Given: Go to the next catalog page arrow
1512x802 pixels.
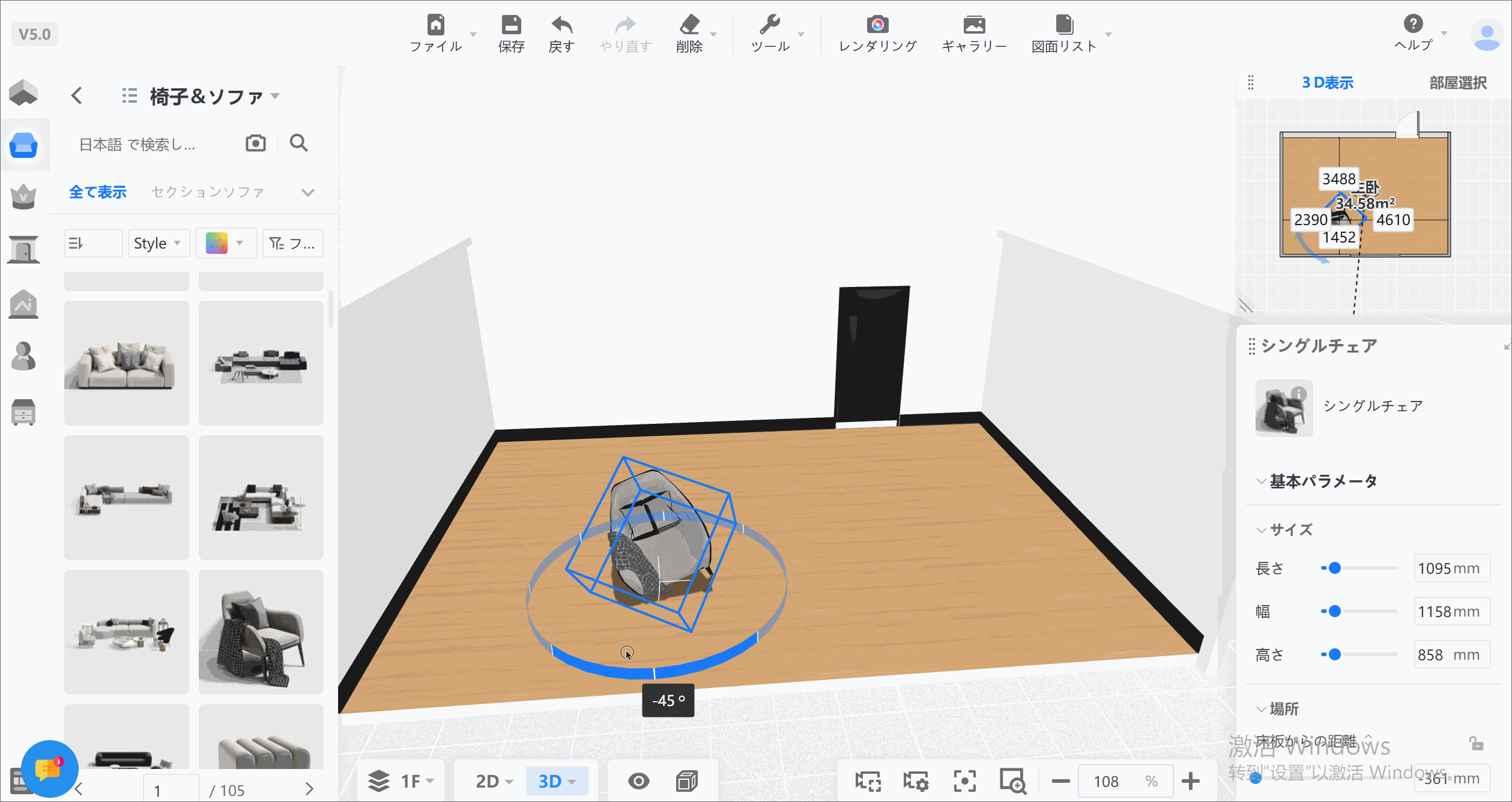Looking at the screenshot, I should pyautogui.click(x=309, y=789).
